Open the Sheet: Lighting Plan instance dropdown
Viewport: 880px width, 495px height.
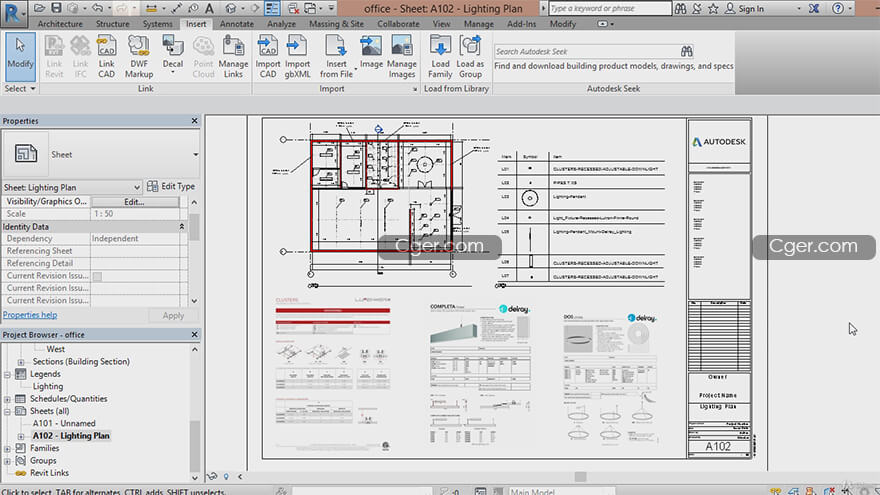click(x=136, y=187)
